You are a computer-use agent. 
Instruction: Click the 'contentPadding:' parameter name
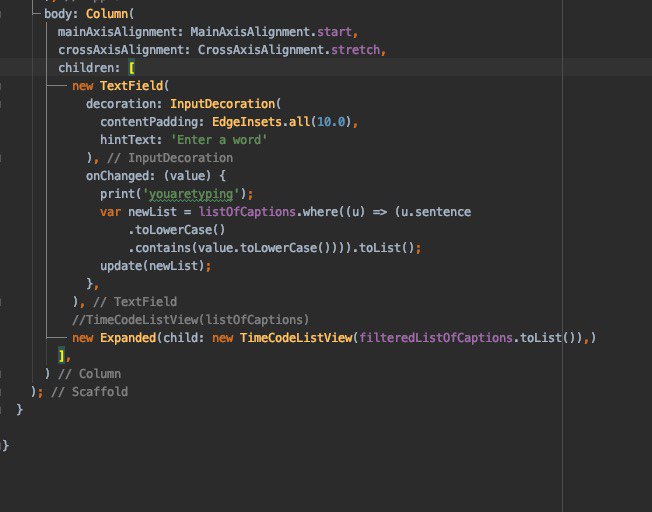(152, 122)
